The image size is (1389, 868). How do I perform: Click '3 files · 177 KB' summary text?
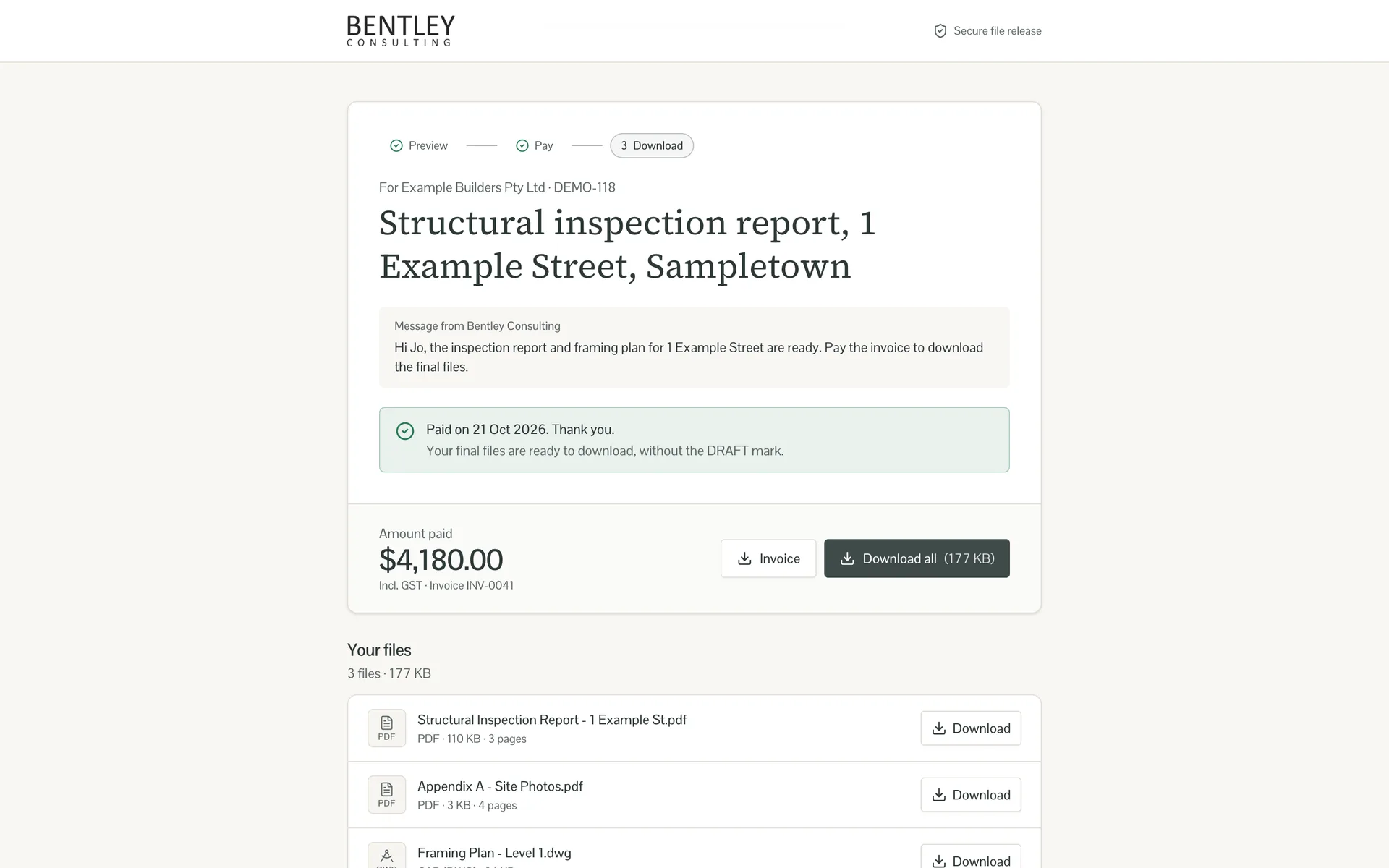tap(389, 673)
